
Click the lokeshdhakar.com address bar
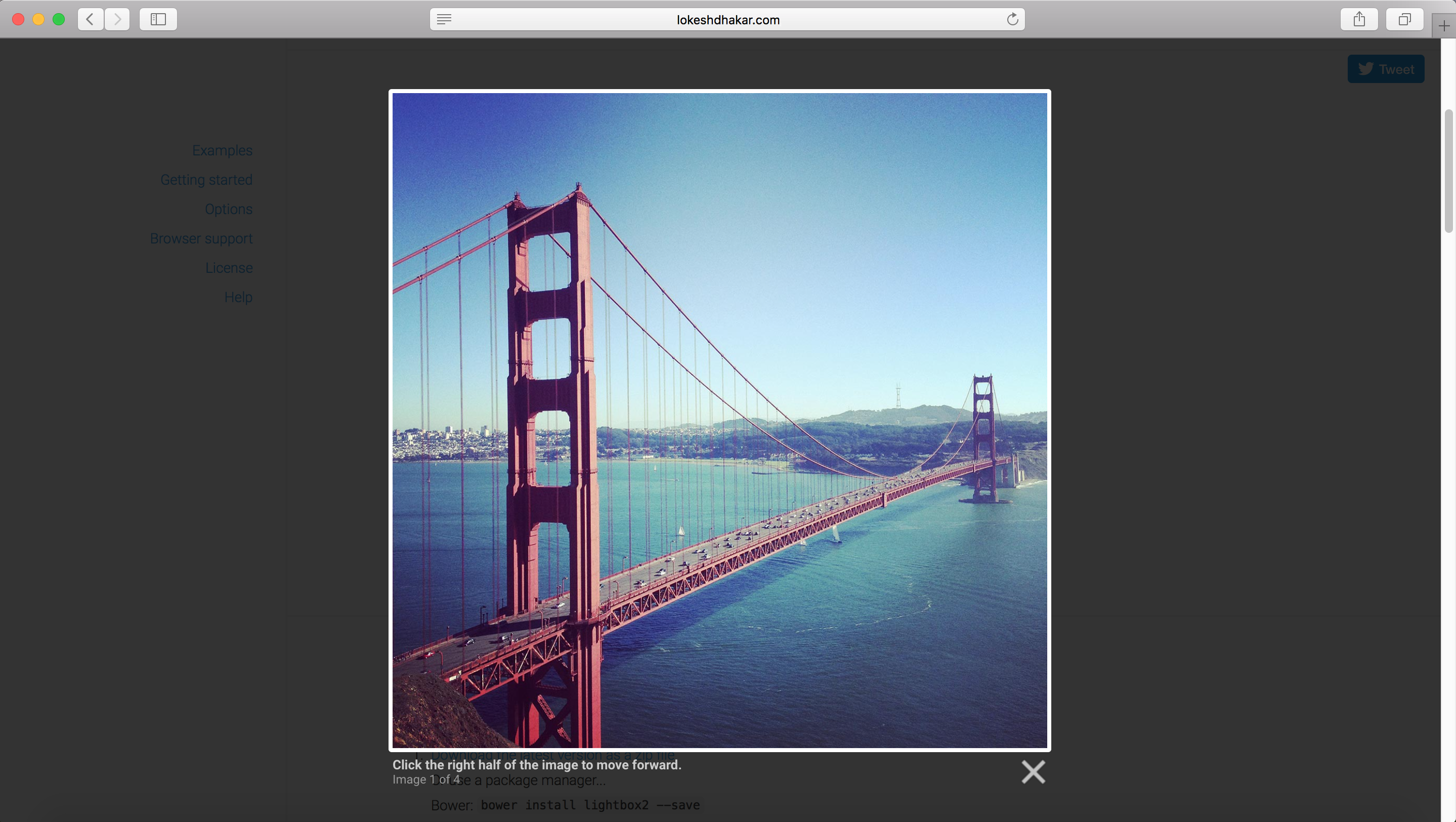coord(727,19)
